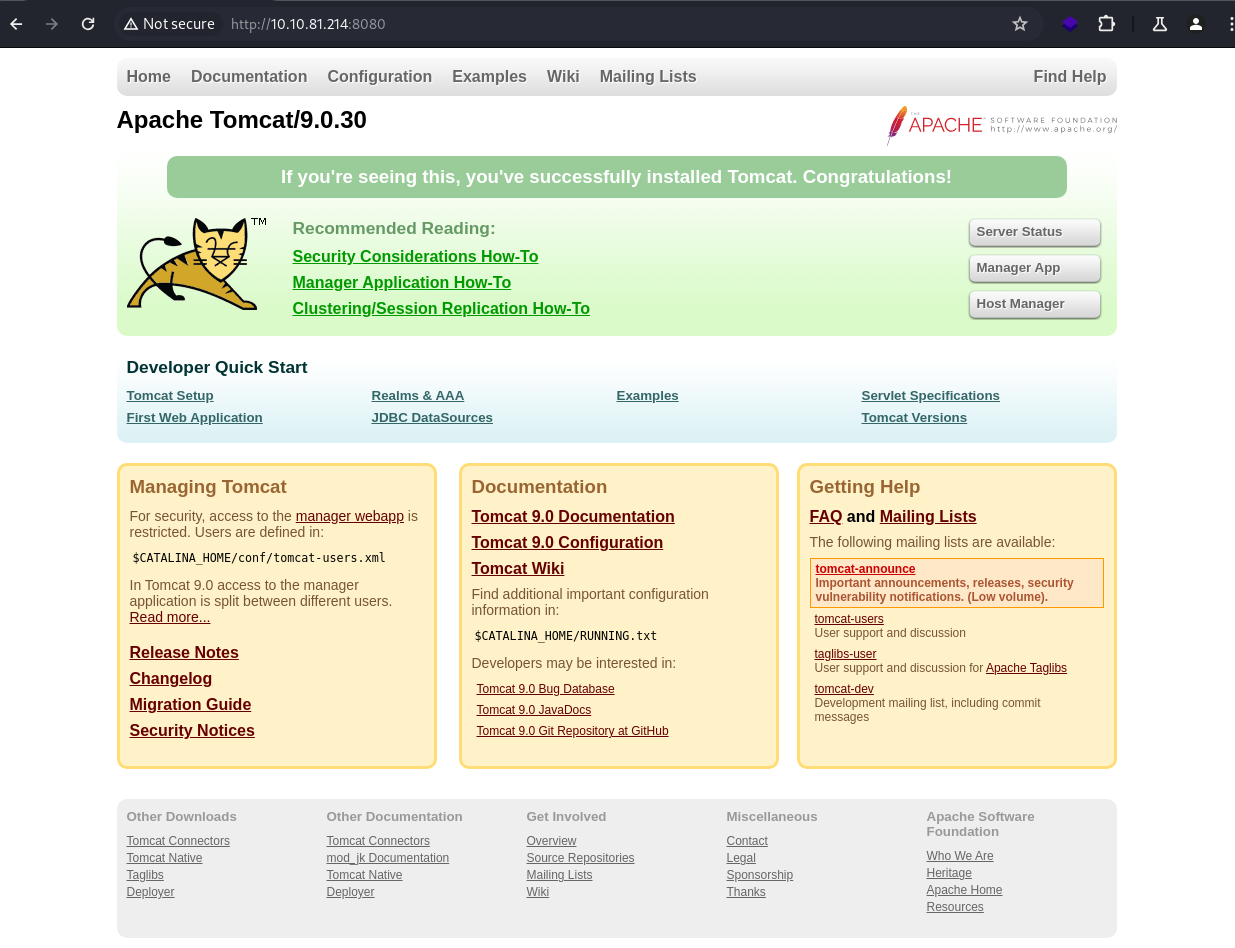
Task: Click the Tomcat cat mascot logo
Action: click(196, 264)
